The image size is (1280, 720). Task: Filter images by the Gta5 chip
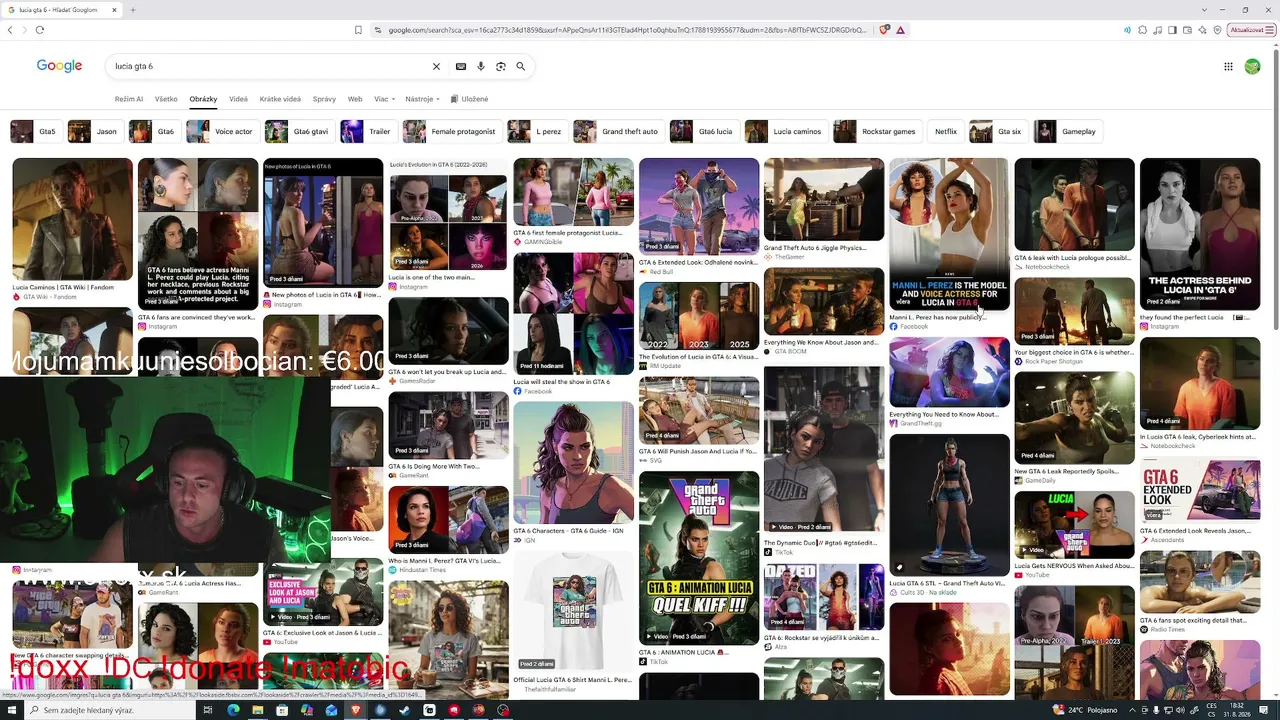(35, 131)
